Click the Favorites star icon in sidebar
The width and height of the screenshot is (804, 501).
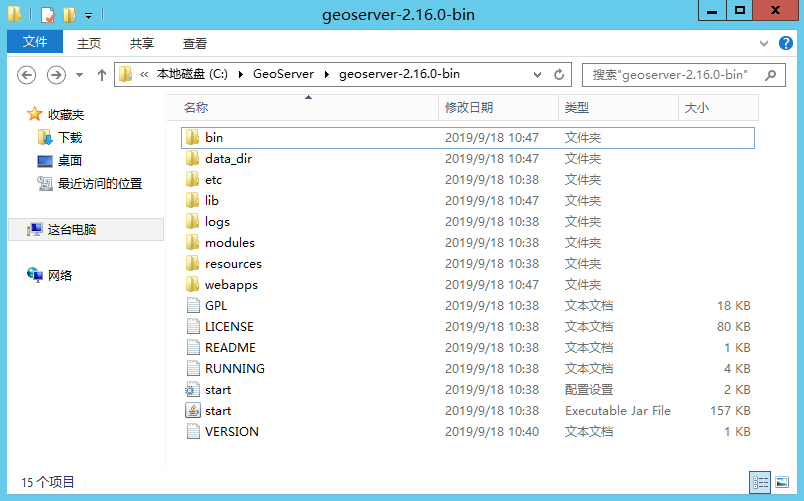(x=34, y=114)
